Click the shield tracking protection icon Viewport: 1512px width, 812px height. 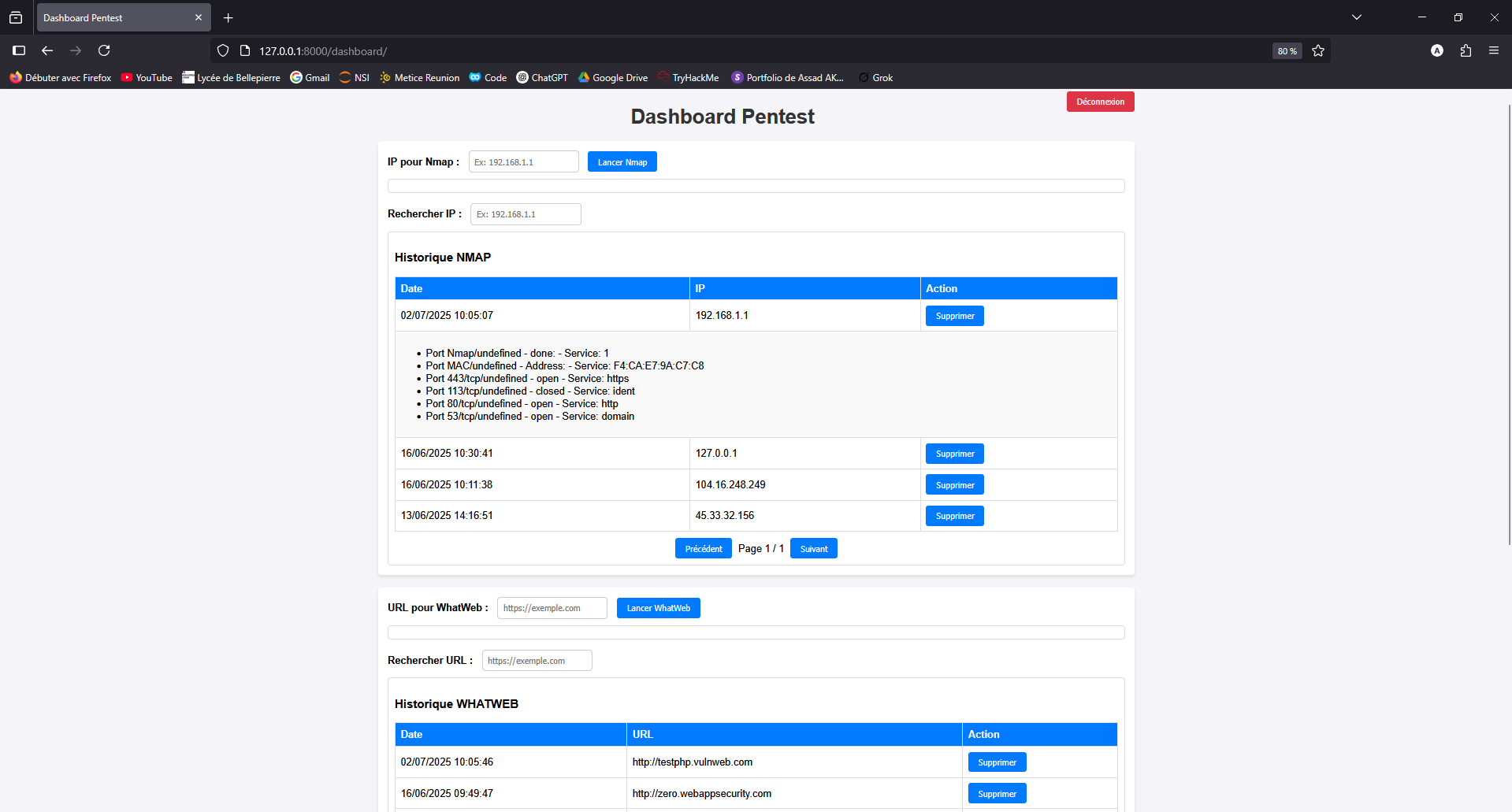(x=223, y=51)
